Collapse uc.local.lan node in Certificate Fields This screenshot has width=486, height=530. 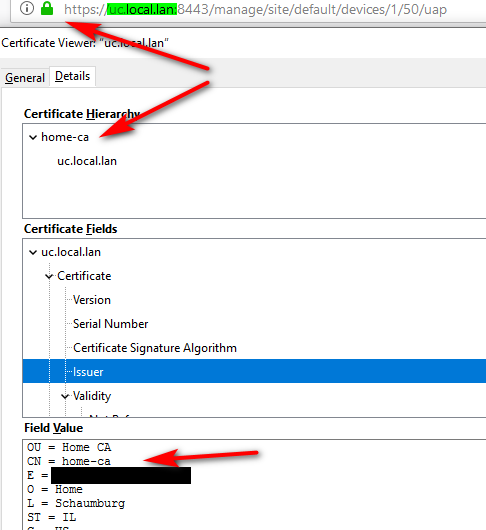33,252
